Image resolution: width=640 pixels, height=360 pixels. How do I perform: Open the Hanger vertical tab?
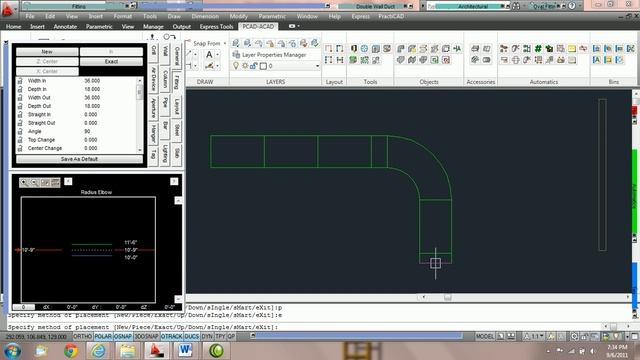tap(153, 133)
